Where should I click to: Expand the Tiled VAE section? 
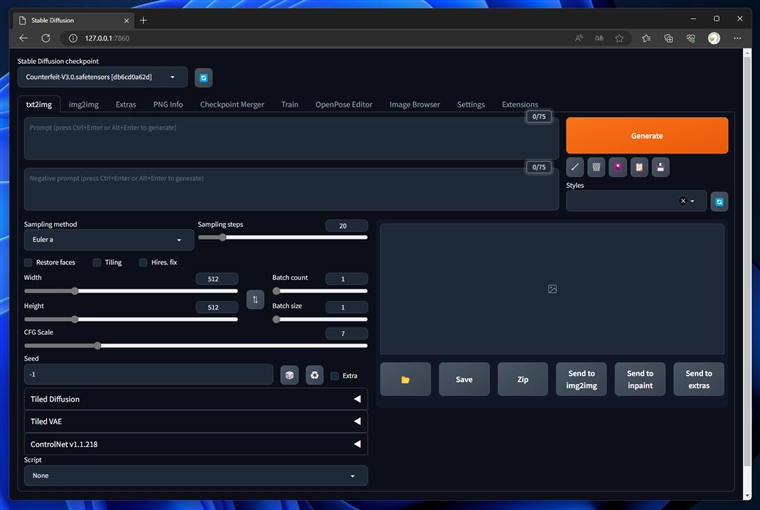coord(196,421)
